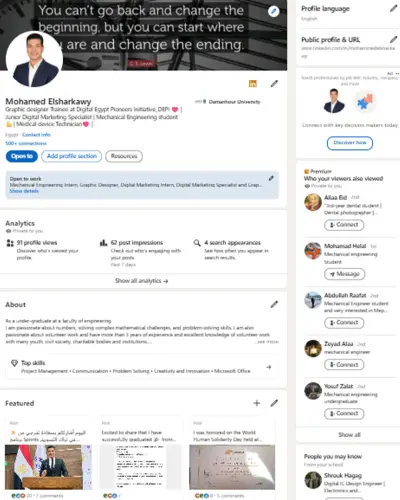Edit Public profile & URL pencil

coord(394,40)
